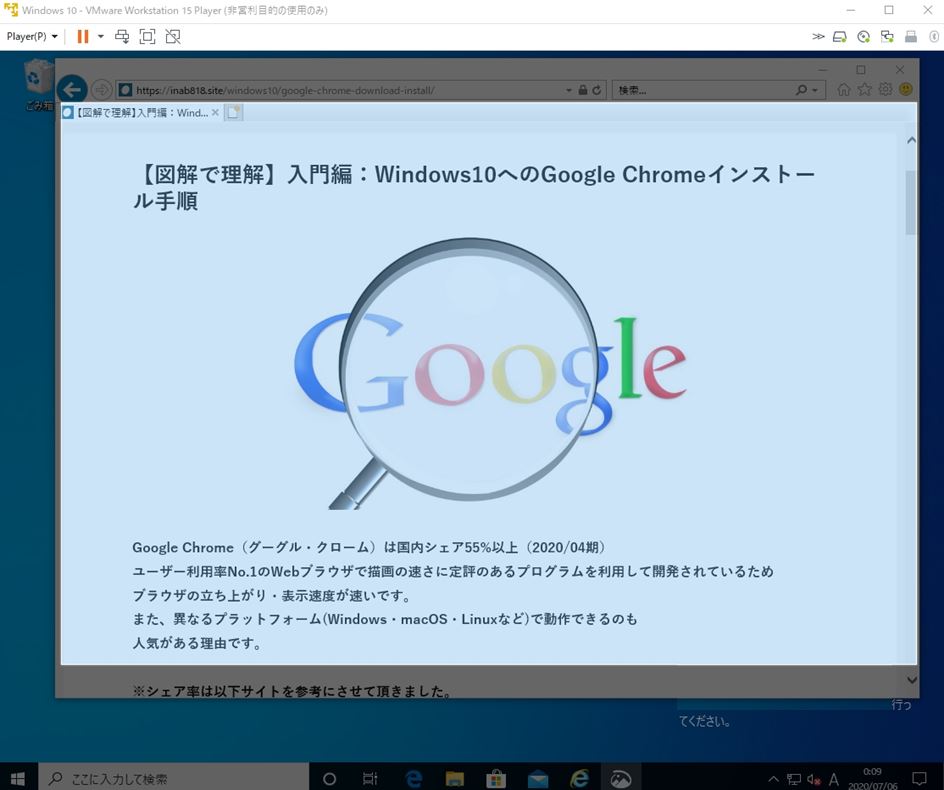Image resolution: width=944 pixels, height=790 pixels.
Task: Click the 検索 search field in Internet Explorer
Action: [x=703, y=90]
